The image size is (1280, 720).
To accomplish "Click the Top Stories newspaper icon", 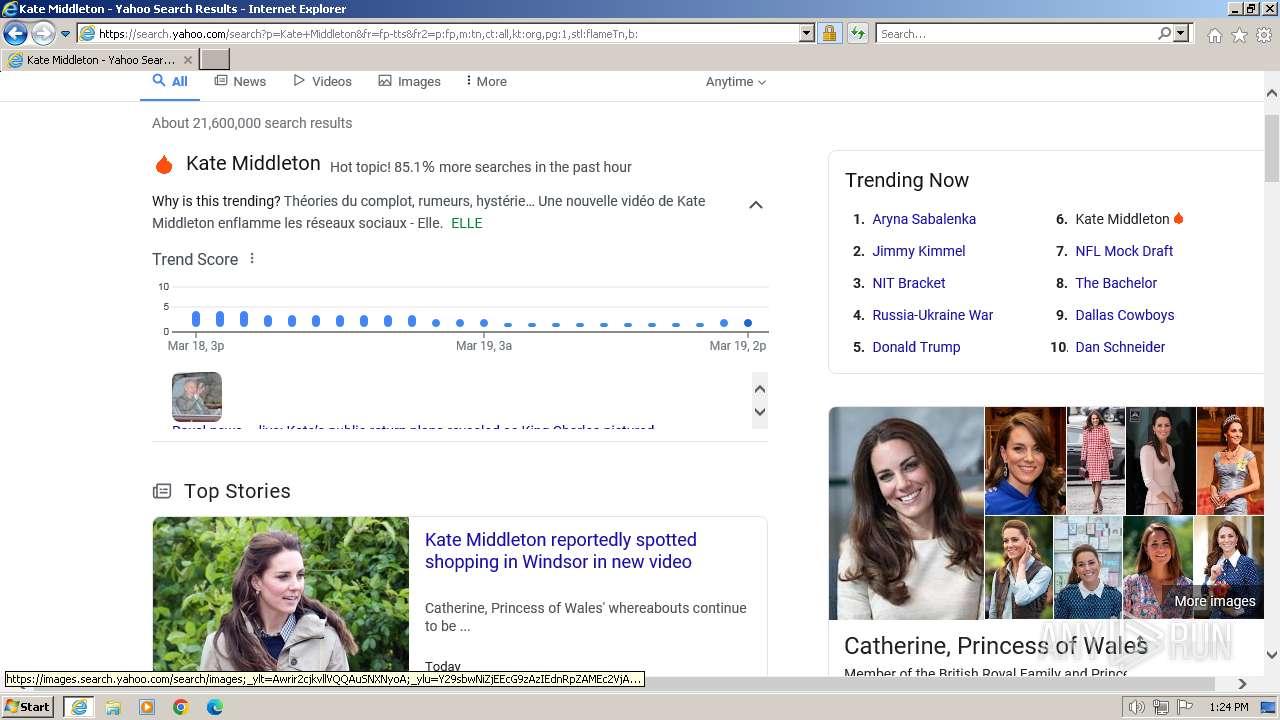I will [162, 491].
